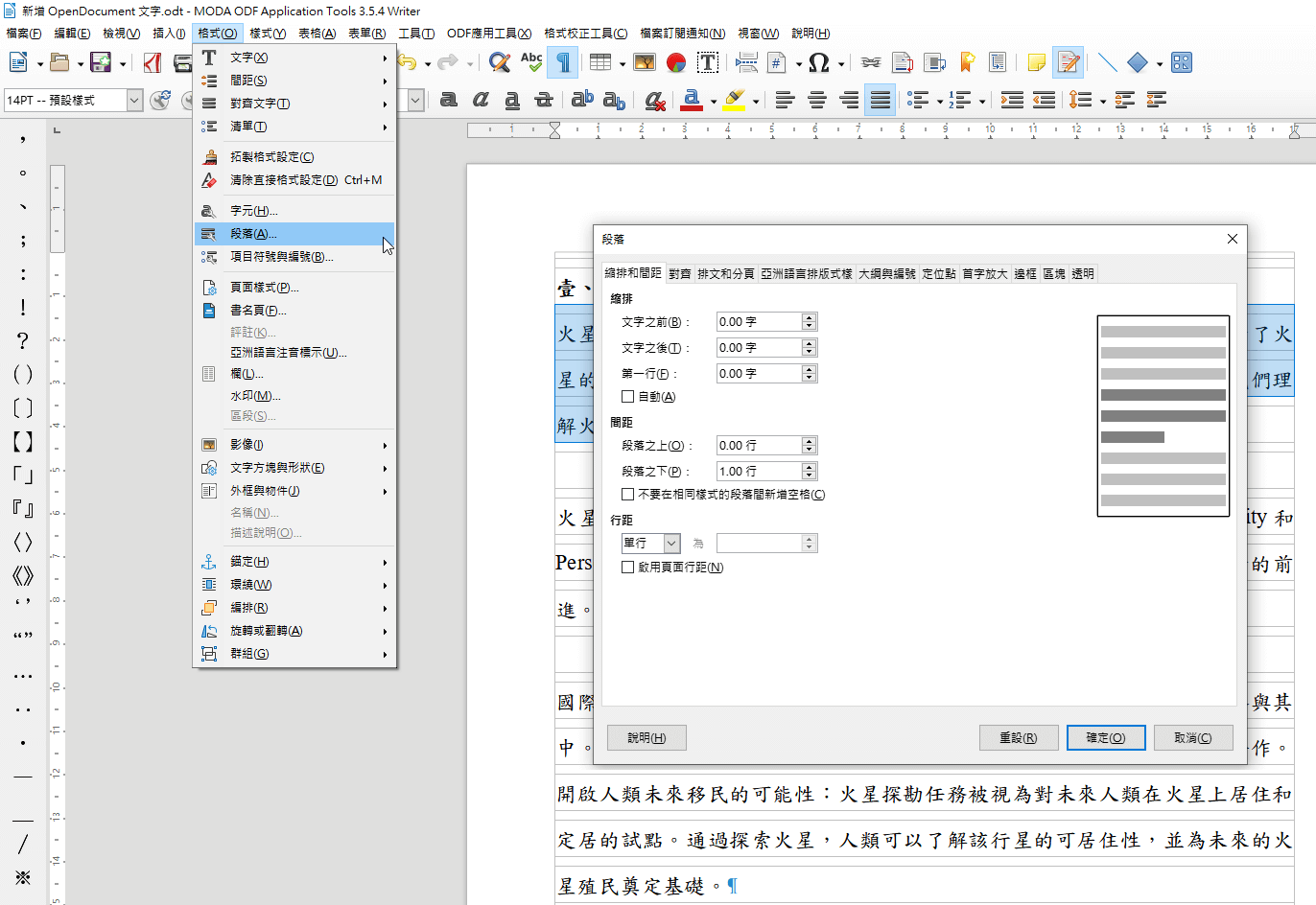
Task: Click the justified alignment icon
Action: click(x=881, y=100)
